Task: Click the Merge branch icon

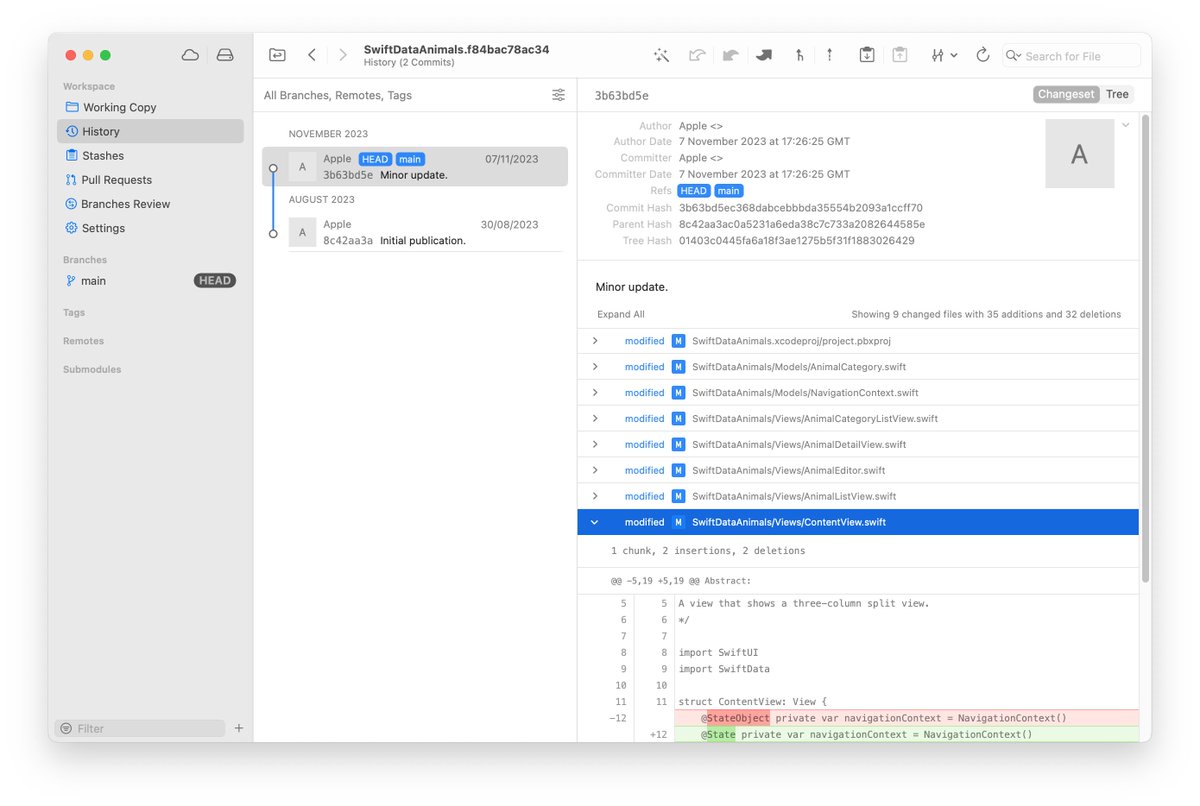Action: click(x=799, y=55)
